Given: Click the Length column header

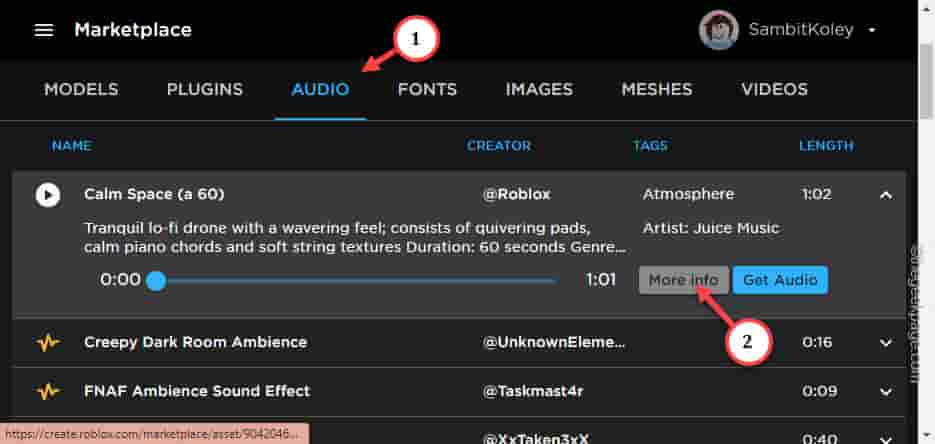Looking at the screenshot, I should pyautogui.click(x=826, y=146).
